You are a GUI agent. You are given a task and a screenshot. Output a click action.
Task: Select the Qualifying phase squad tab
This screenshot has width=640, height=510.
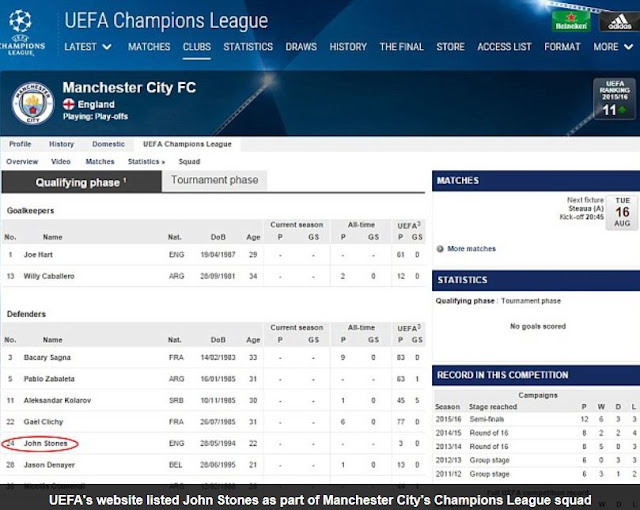(81, 182)
